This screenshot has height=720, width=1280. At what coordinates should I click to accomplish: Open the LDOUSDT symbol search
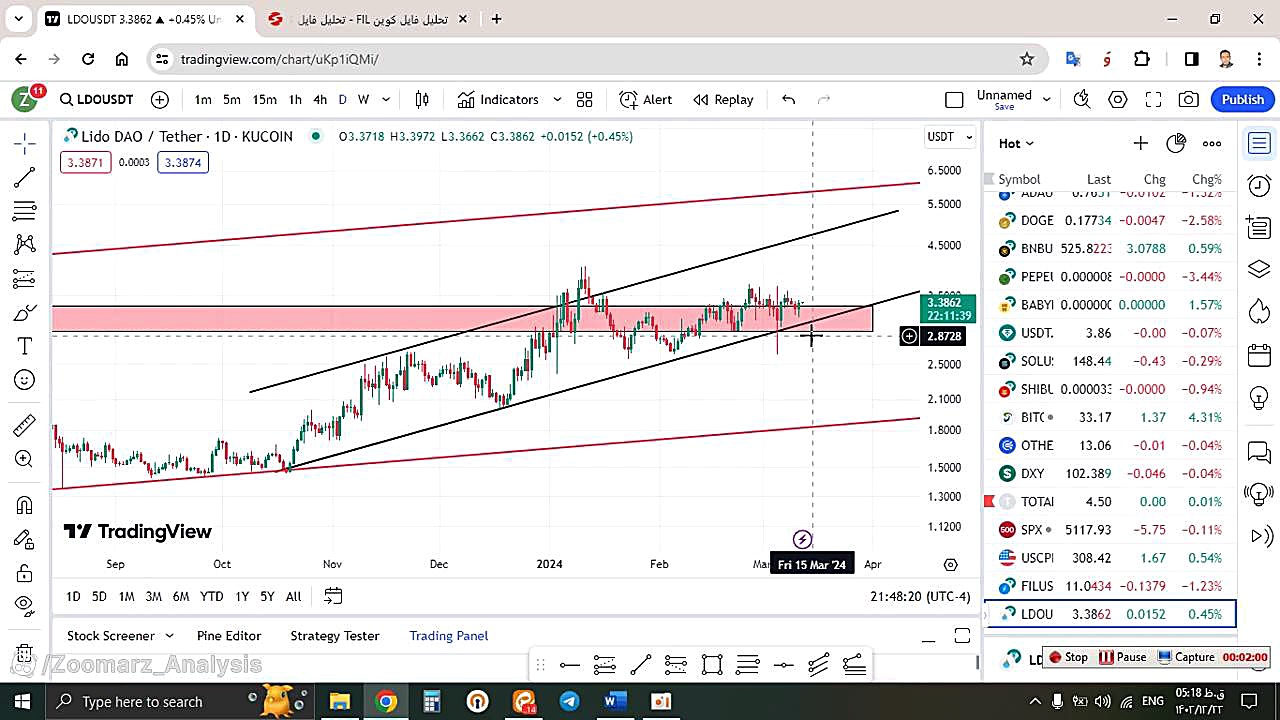coord(96,99)
